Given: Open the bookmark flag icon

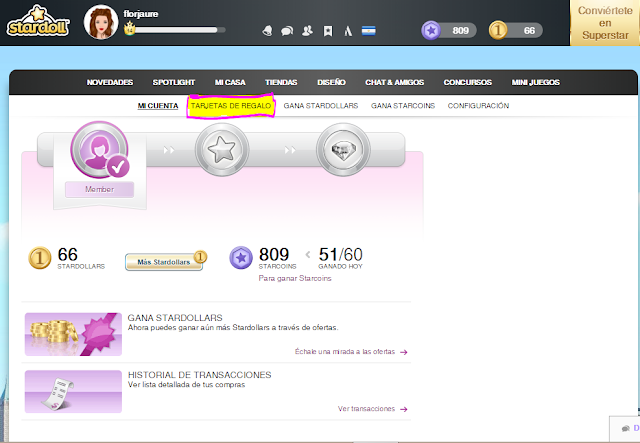Looking at the screenshot, I should point(328,31).
